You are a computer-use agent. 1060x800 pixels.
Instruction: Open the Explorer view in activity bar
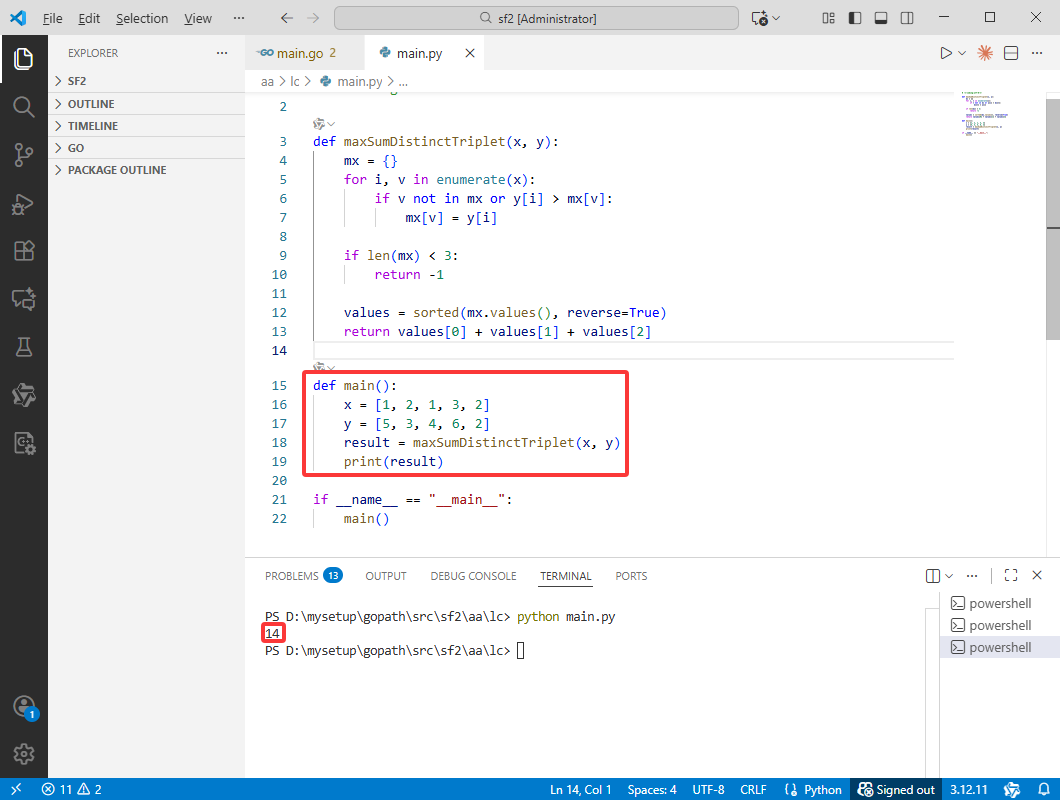click(x=24, y=59)
